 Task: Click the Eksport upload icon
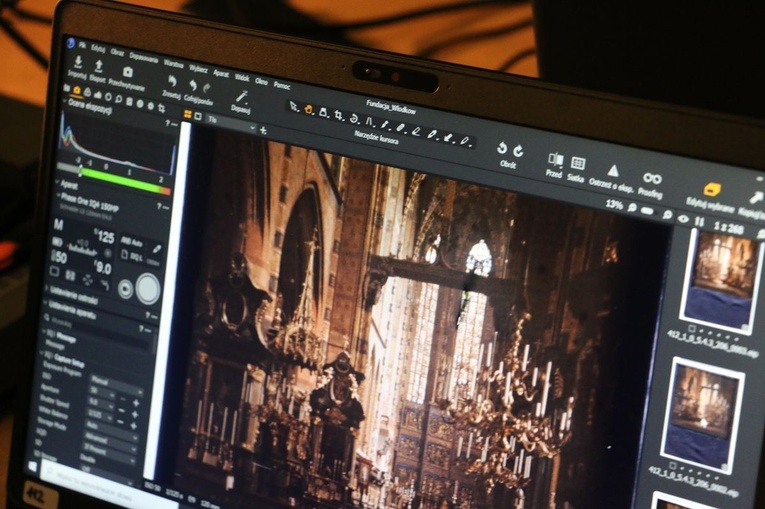tap(99, 66)
